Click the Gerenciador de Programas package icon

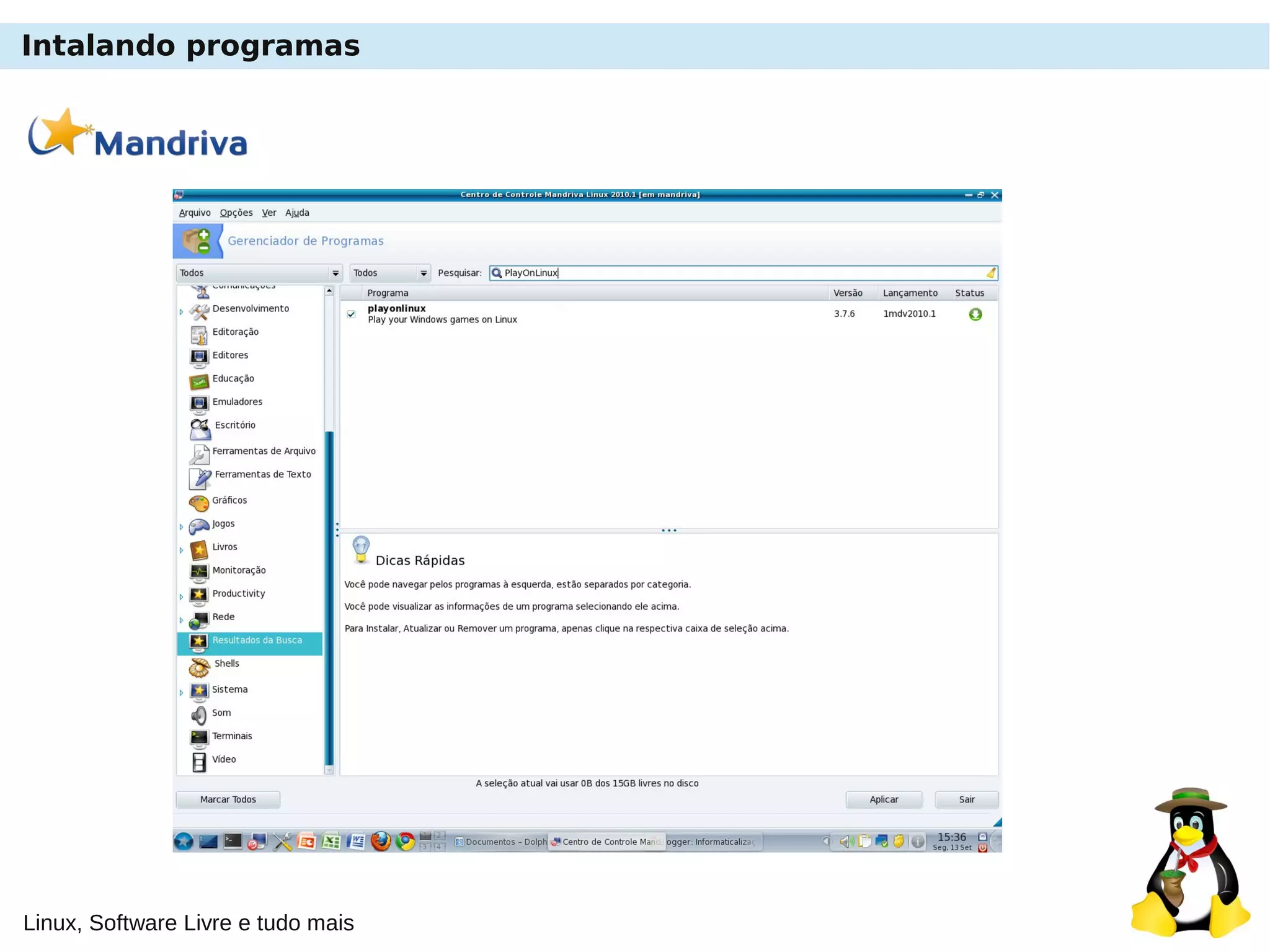coord(198,241)
